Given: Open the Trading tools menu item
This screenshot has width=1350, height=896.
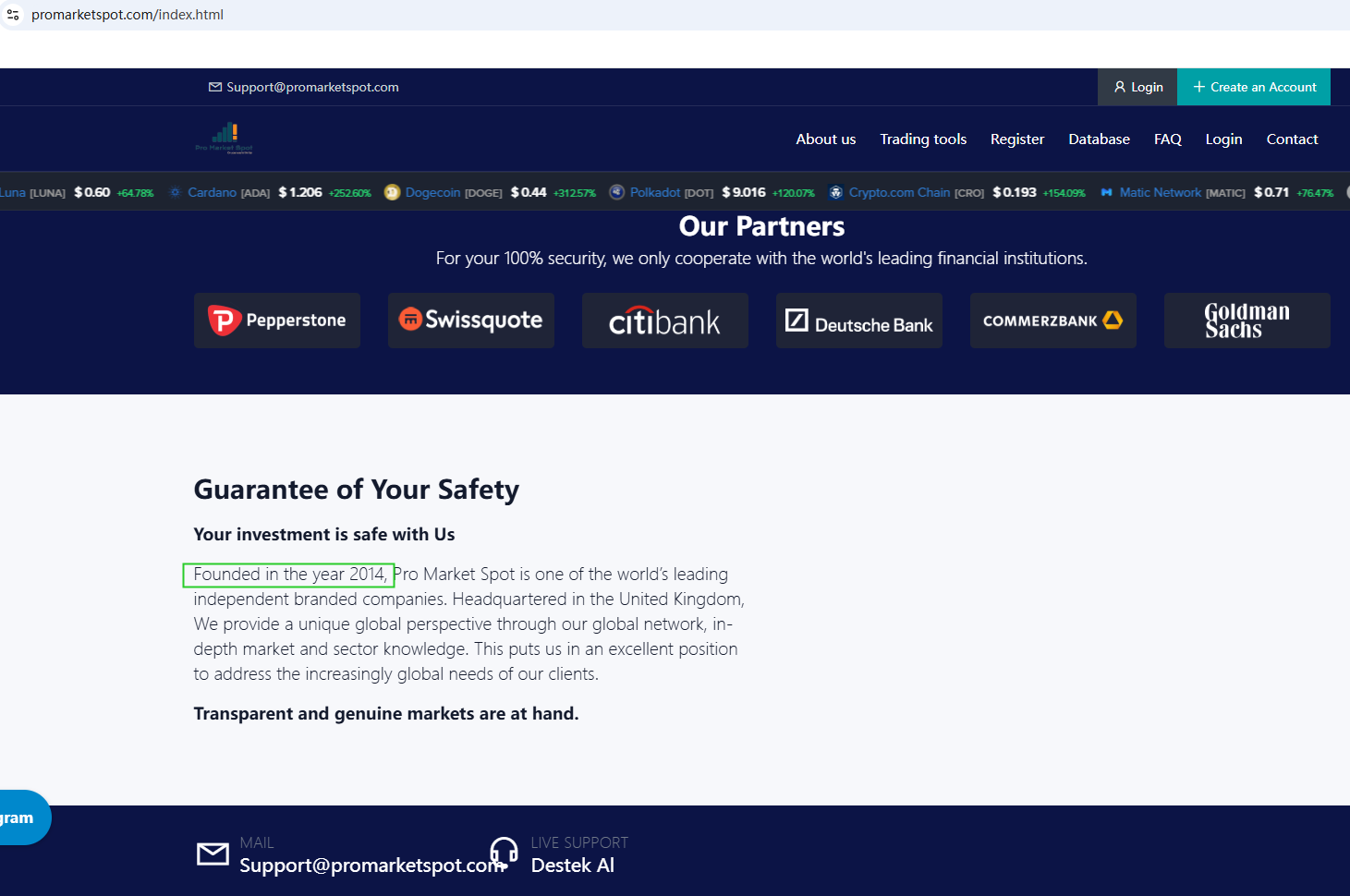Looking at the screenshot, I should [x=923, y=139].
